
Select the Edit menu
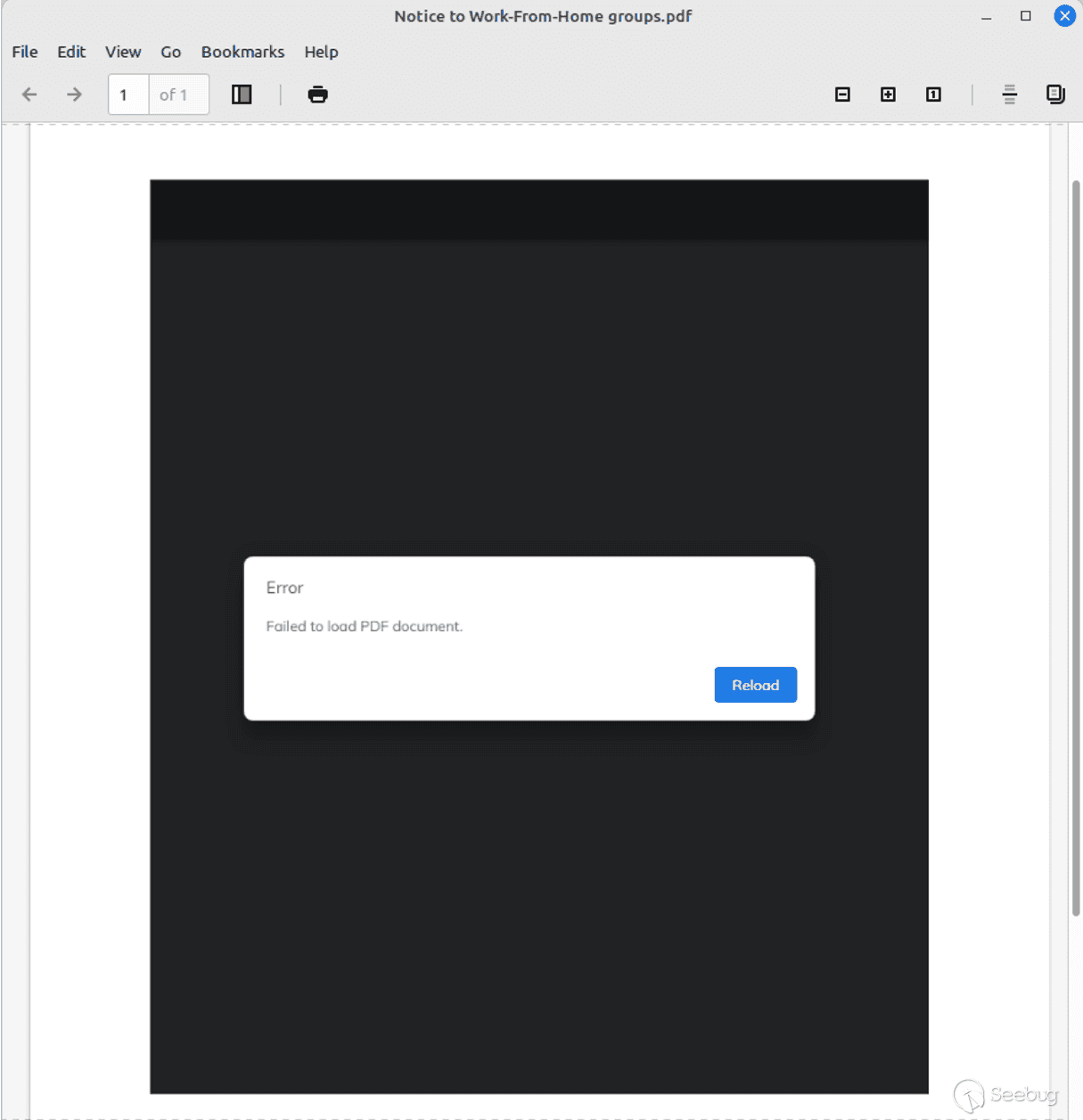(x=71, y=52)
